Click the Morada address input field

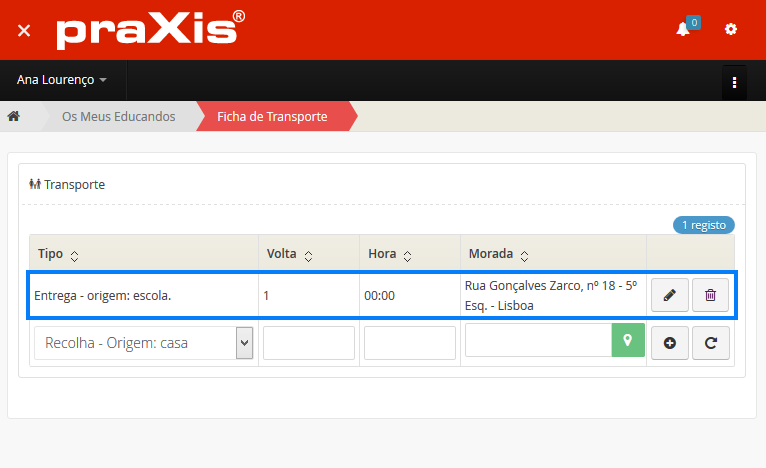click(538, 341)
